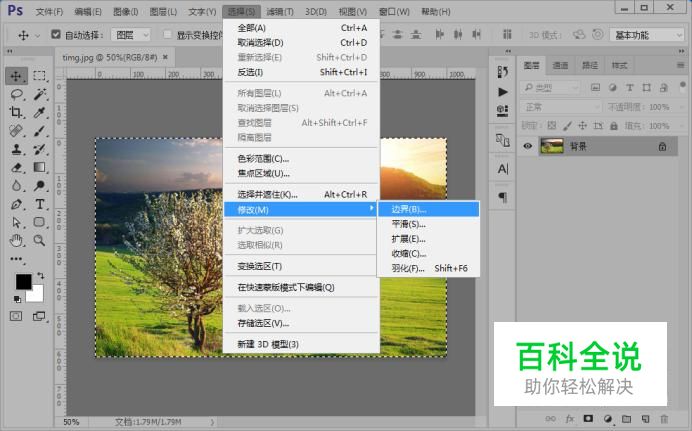Select the Move tool

pos(16,76)
